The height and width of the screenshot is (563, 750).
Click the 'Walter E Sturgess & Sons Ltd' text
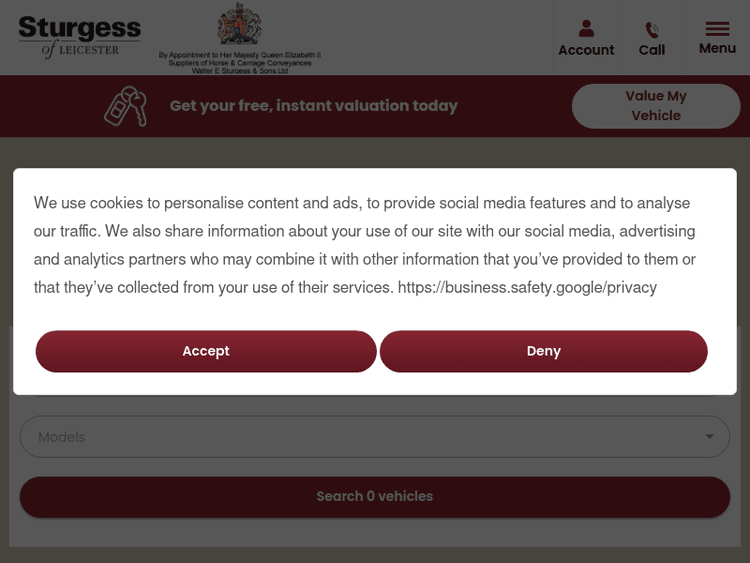tap(239, 71)
